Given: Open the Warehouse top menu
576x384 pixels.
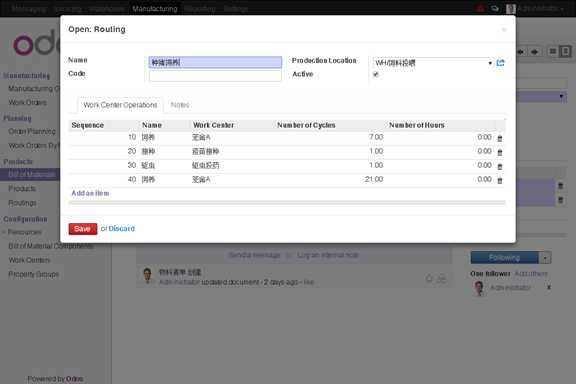Looking at the screenshot, I should (x=107, y=8).
